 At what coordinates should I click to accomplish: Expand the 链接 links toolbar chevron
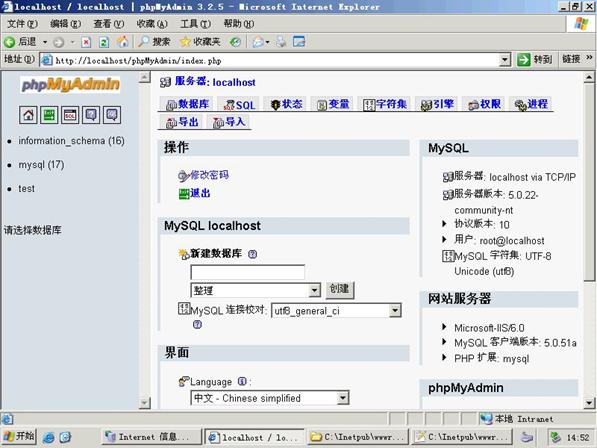click(x=589, y=57)
